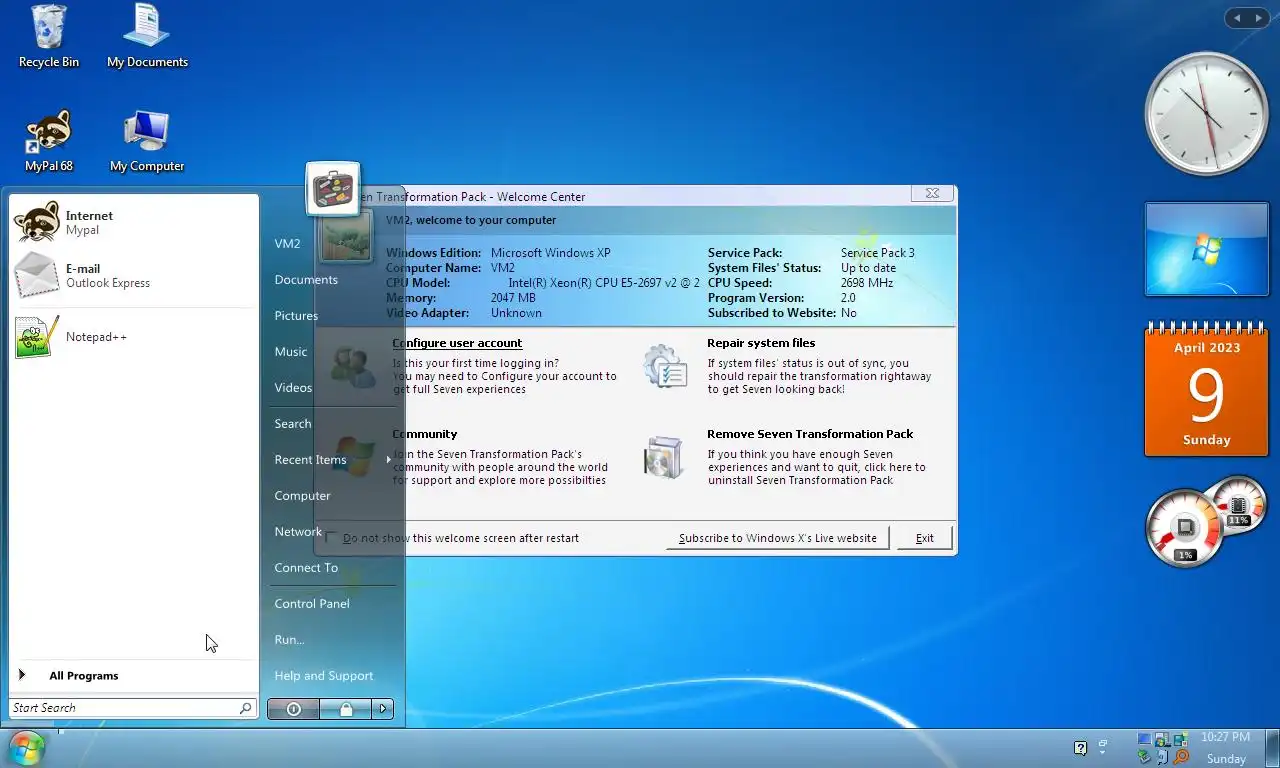Image resolution: width=1280 pixels, height=768 pixels.
Task: Click the Remove Transformation Pack box icon
Action: click(x=665, y=457)
